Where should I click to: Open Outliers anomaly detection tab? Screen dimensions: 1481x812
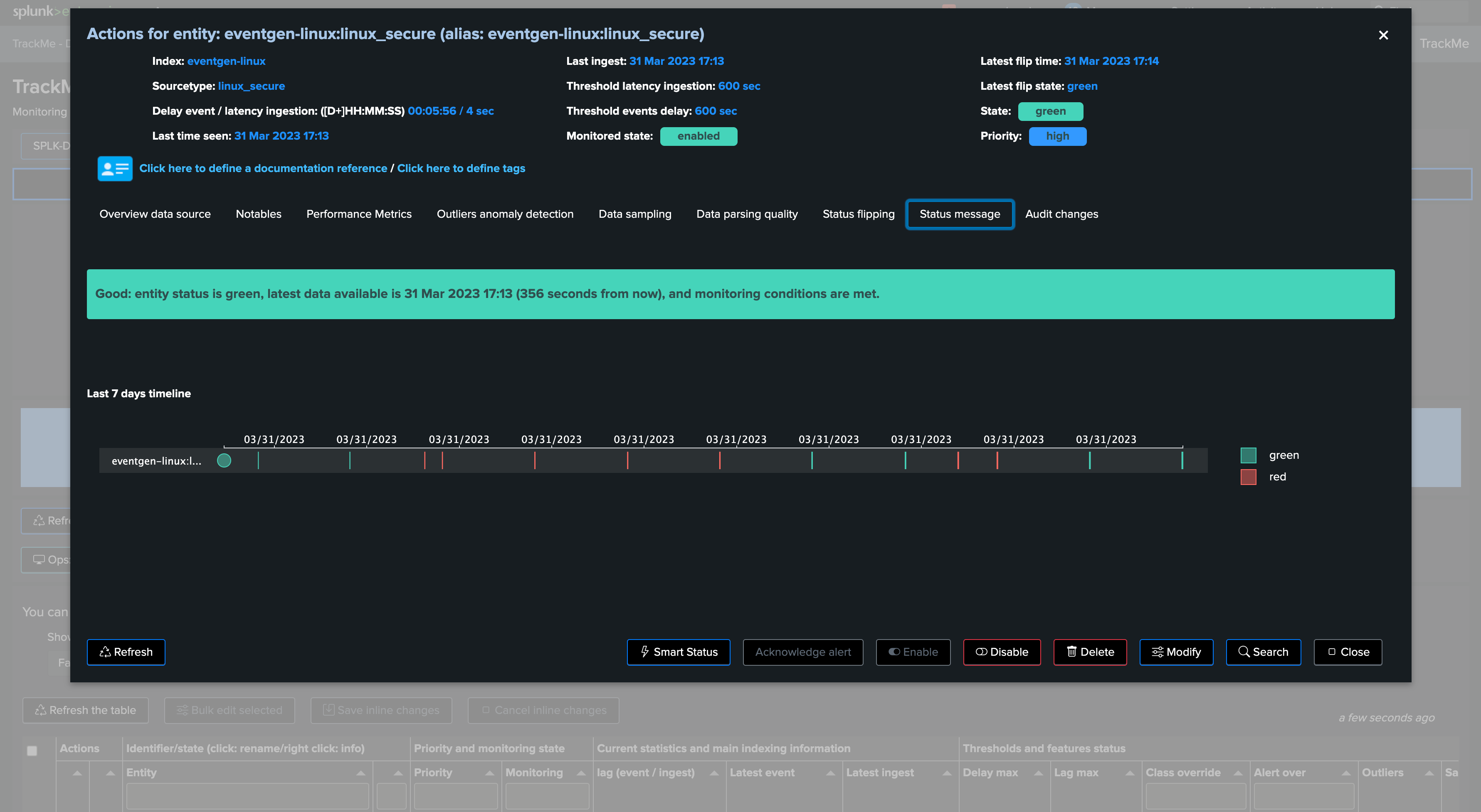click(x=505, y=214)
